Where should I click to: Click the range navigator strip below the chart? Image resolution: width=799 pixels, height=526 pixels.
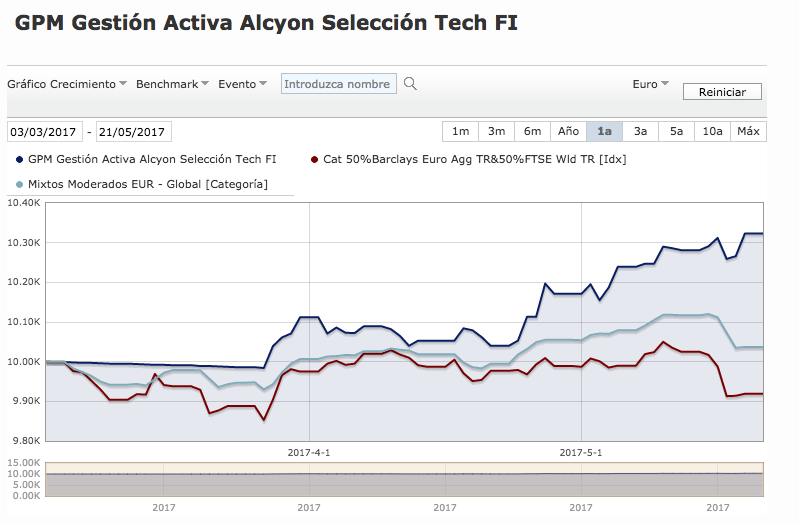click(404, 479)
